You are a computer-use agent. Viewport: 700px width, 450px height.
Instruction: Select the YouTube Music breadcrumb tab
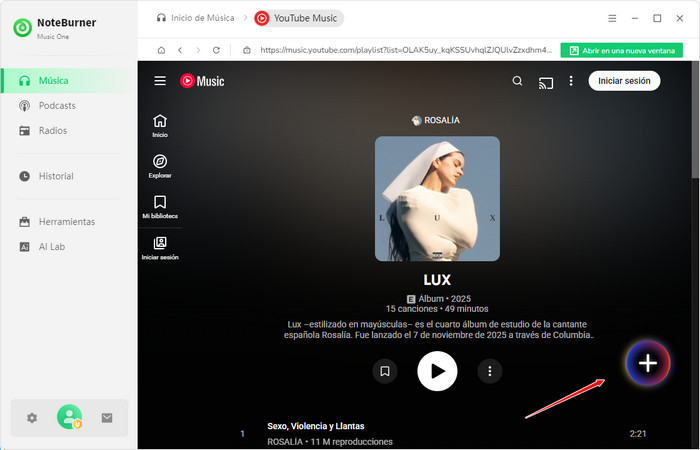pos(298,18)
